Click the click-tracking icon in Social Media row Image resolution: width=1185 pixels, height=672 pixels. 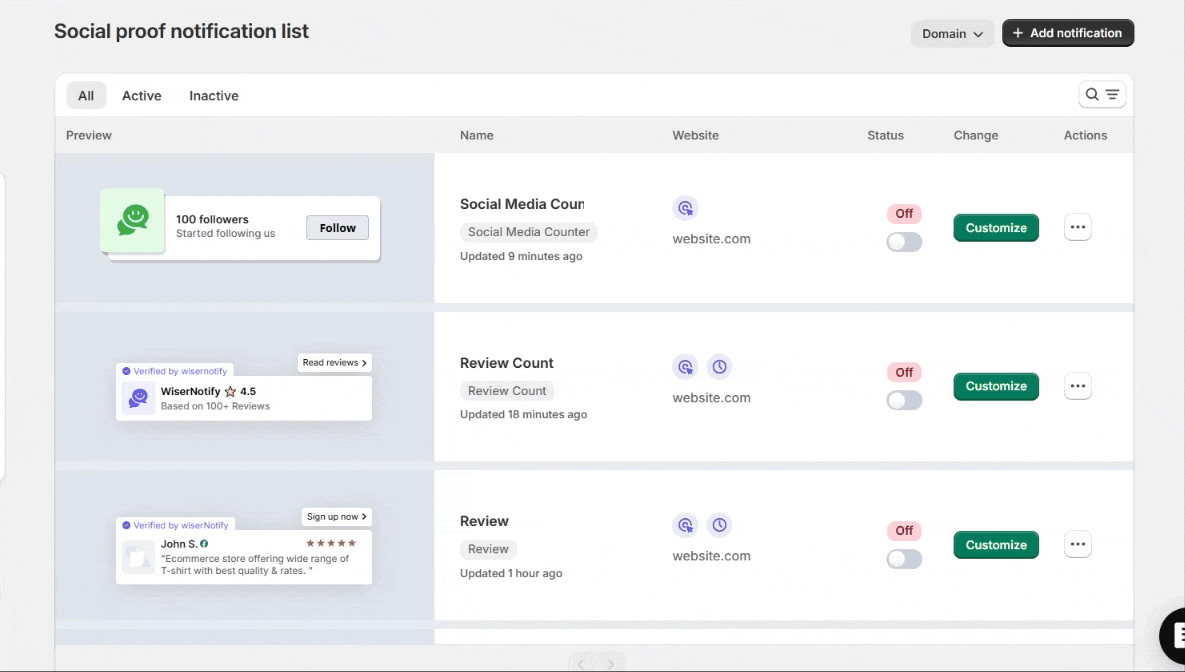point(685,208)
